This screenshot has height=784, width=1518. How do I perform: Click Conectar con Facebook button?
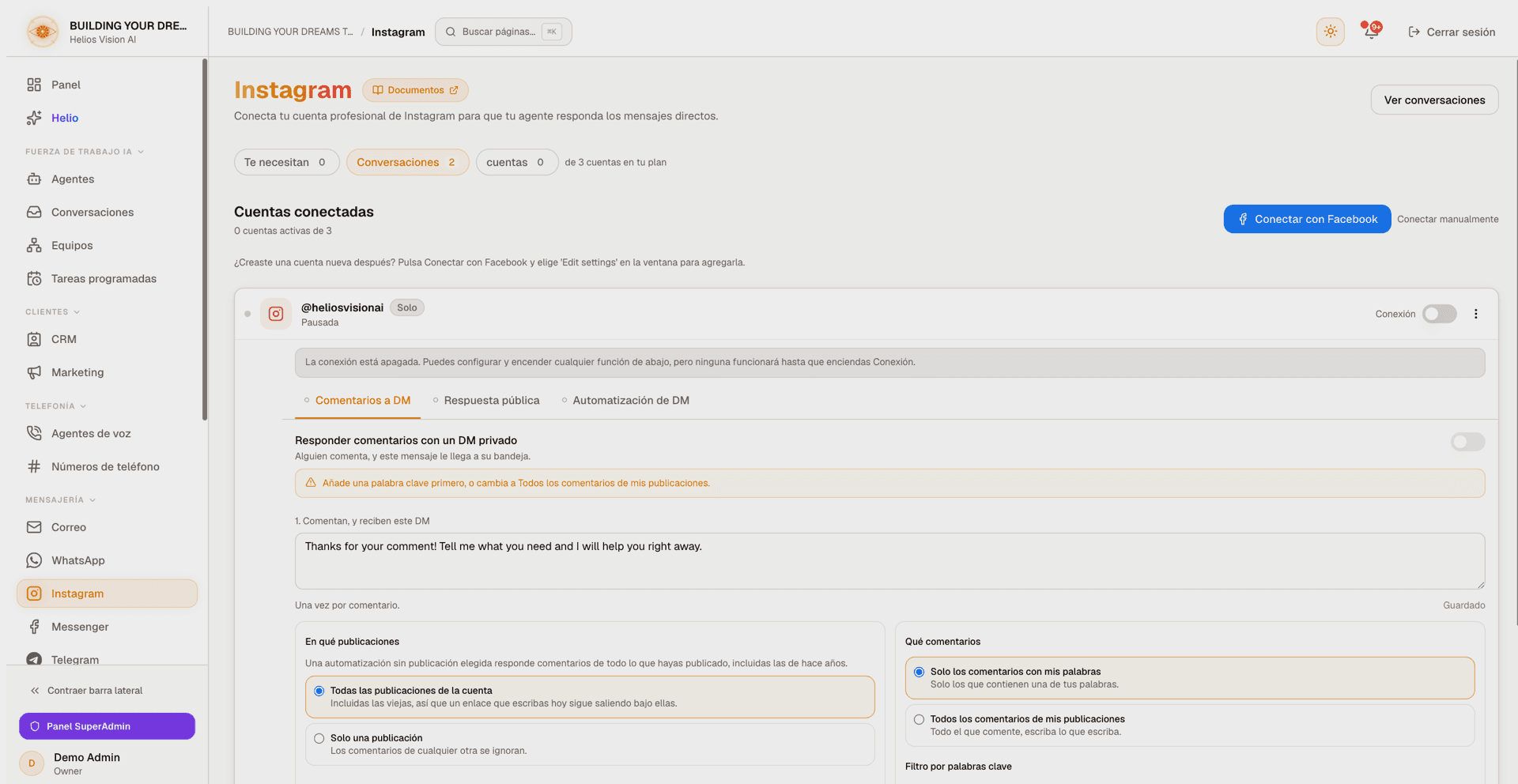point(1308,219)
